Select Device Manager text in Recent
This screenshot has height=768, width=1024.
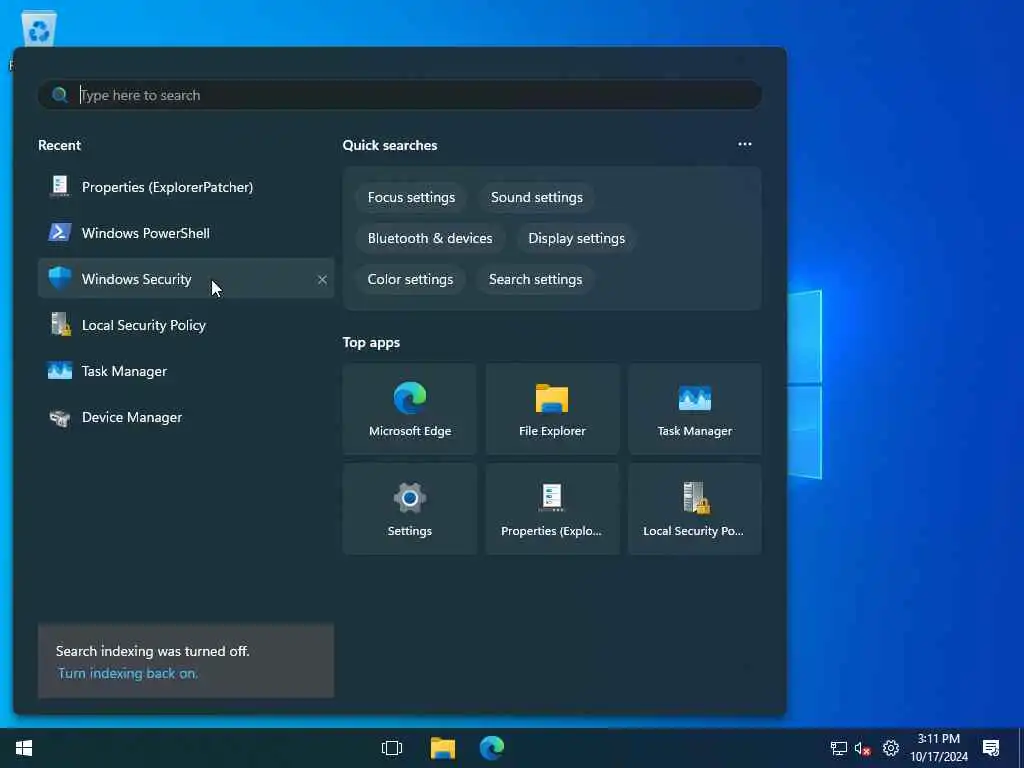132,417
